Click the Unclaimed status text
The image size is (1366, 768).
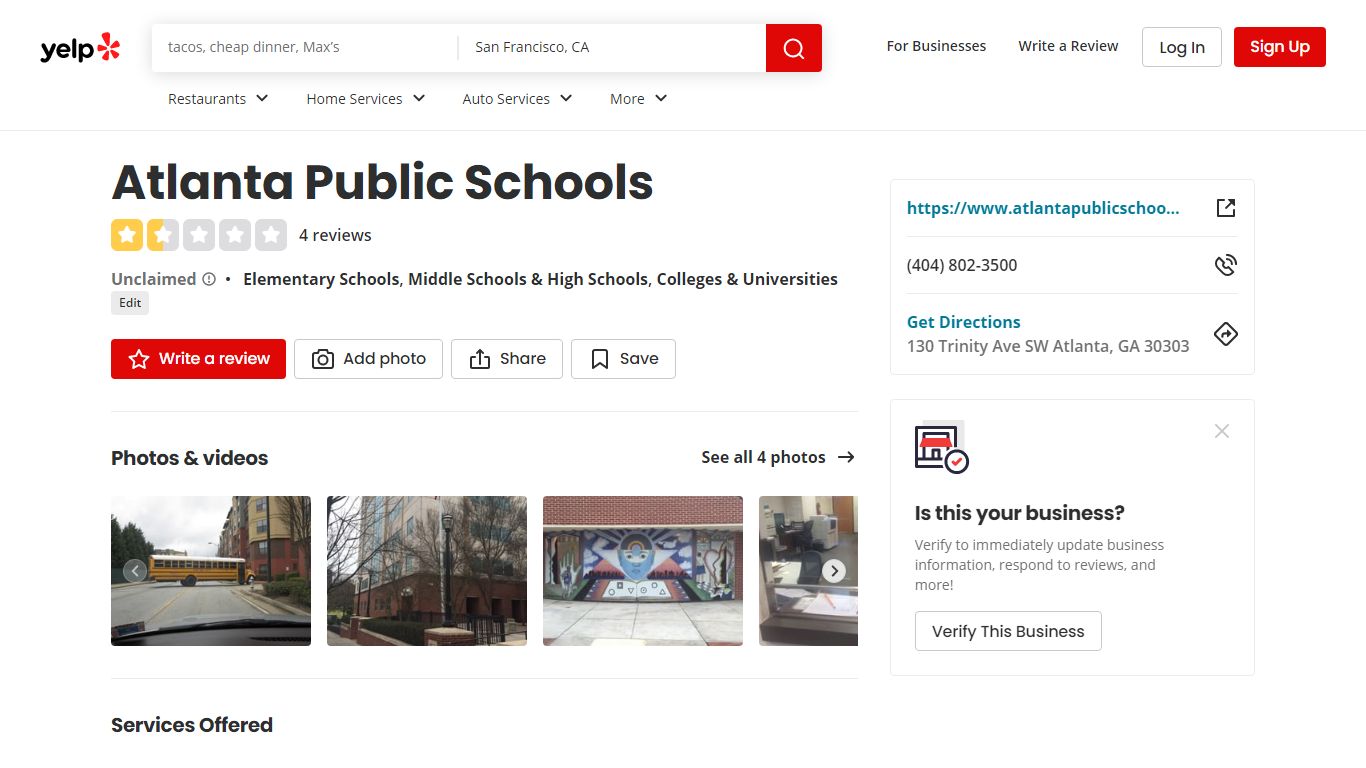tap(153, 279)
